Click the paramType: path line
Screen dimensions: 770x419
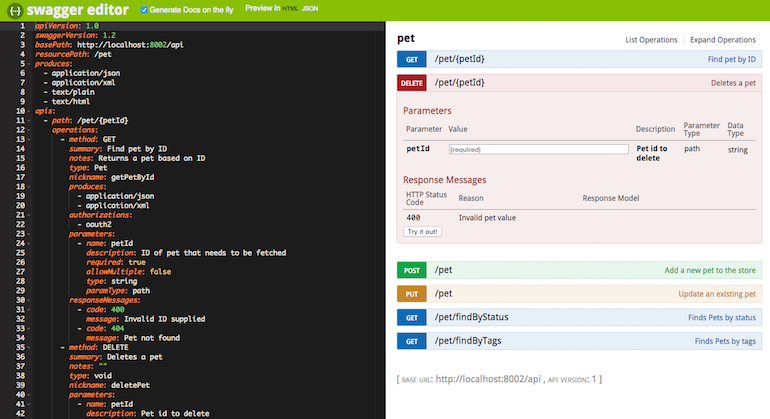pos(118,291)
